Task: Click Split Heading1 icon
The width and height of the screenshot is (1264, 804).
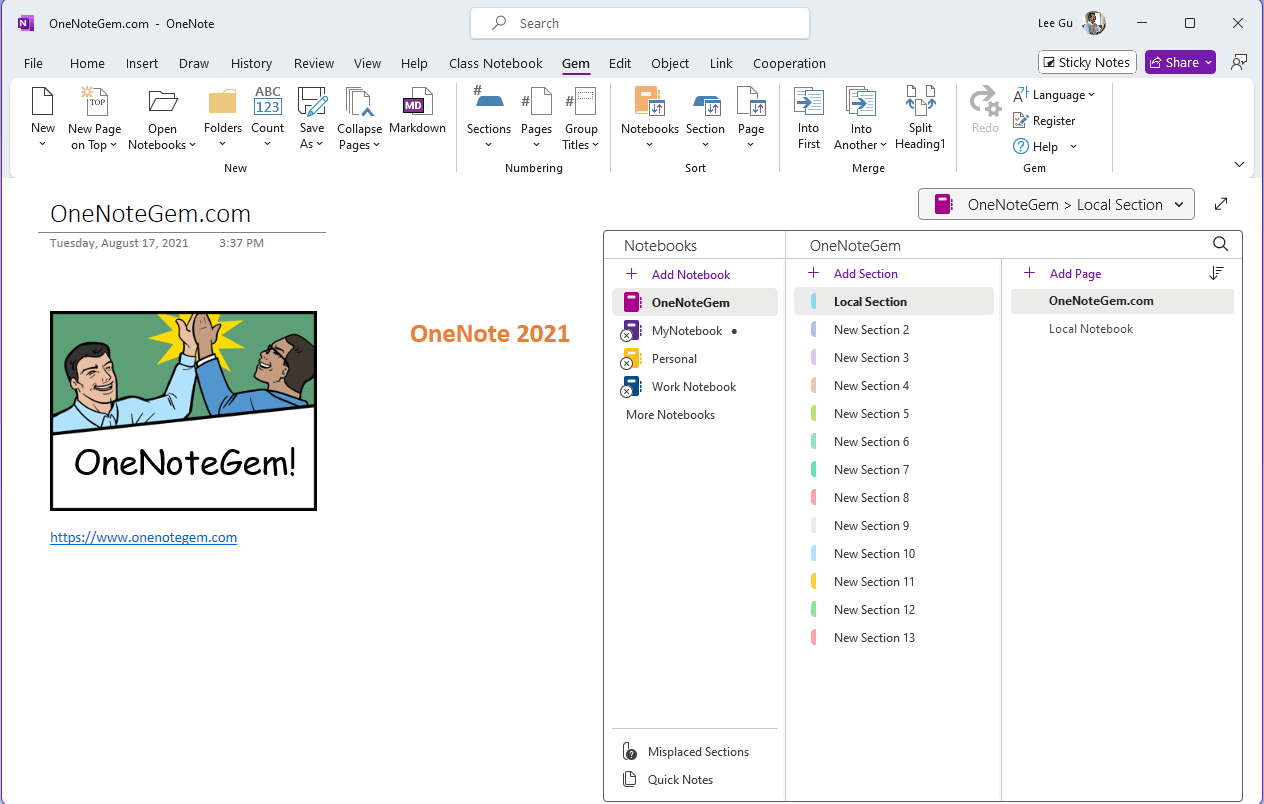Action: tap(920, 102)
